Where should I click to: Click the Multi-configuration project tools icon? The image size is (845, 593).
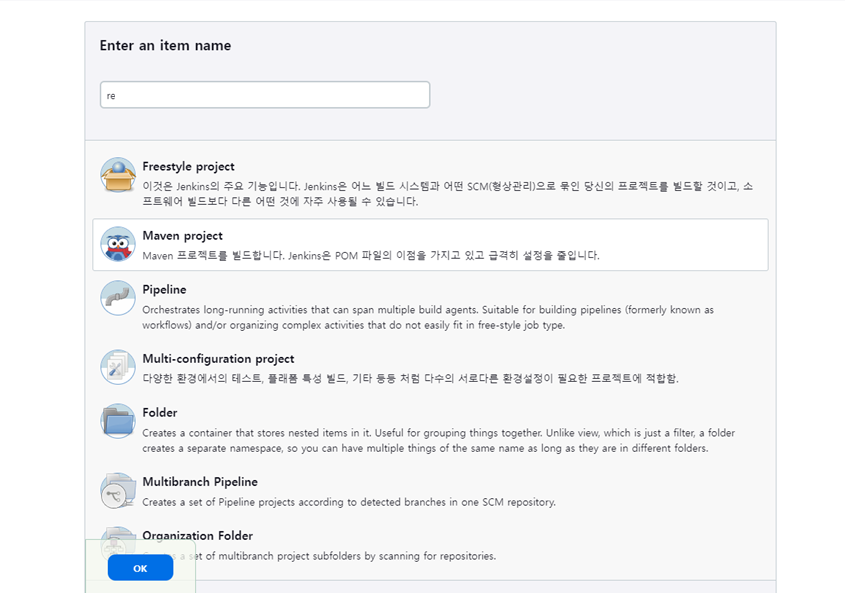point(117,367)
